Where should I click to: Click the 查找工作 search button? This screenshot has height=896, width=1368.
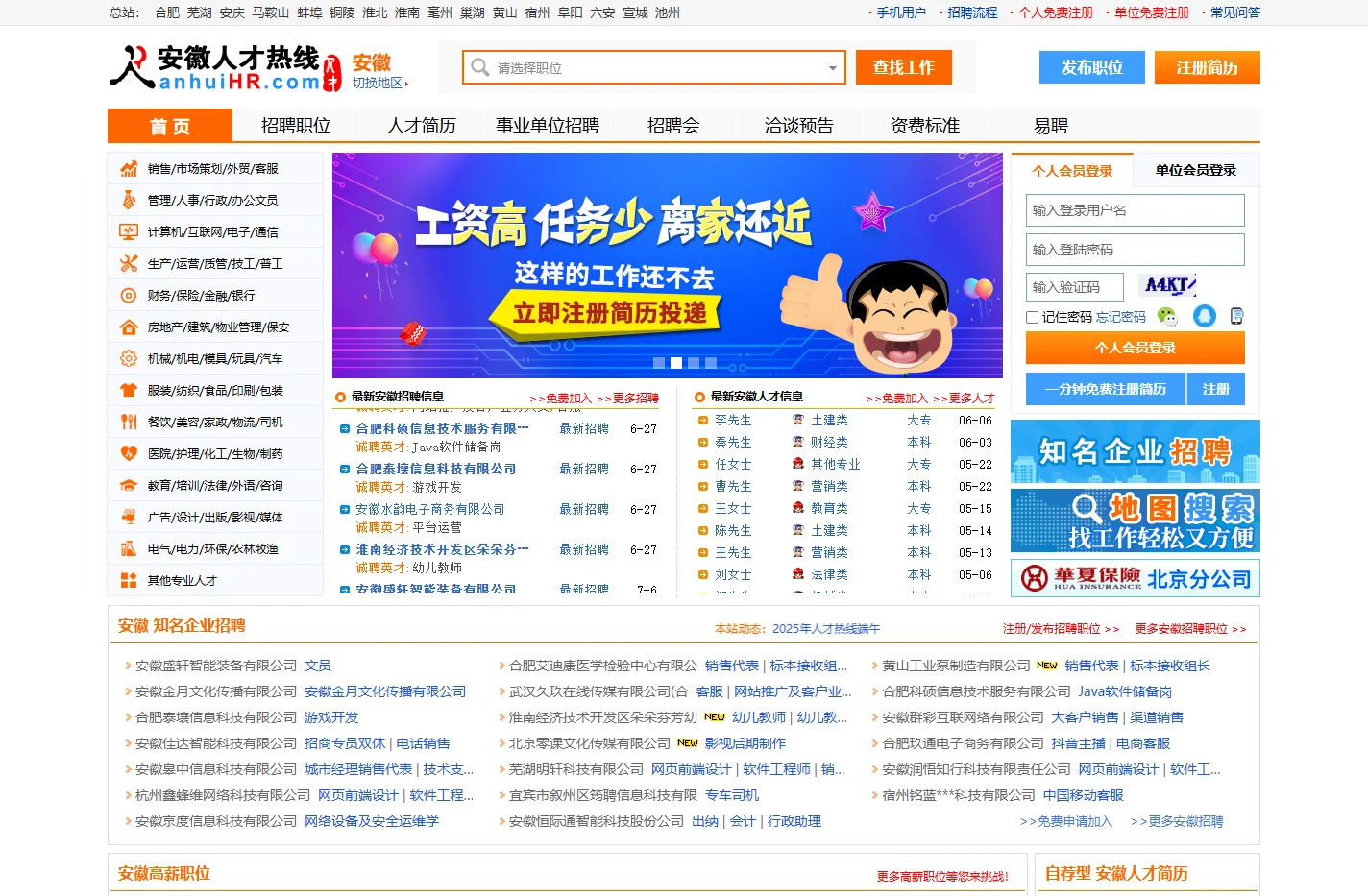pos(903,67)
